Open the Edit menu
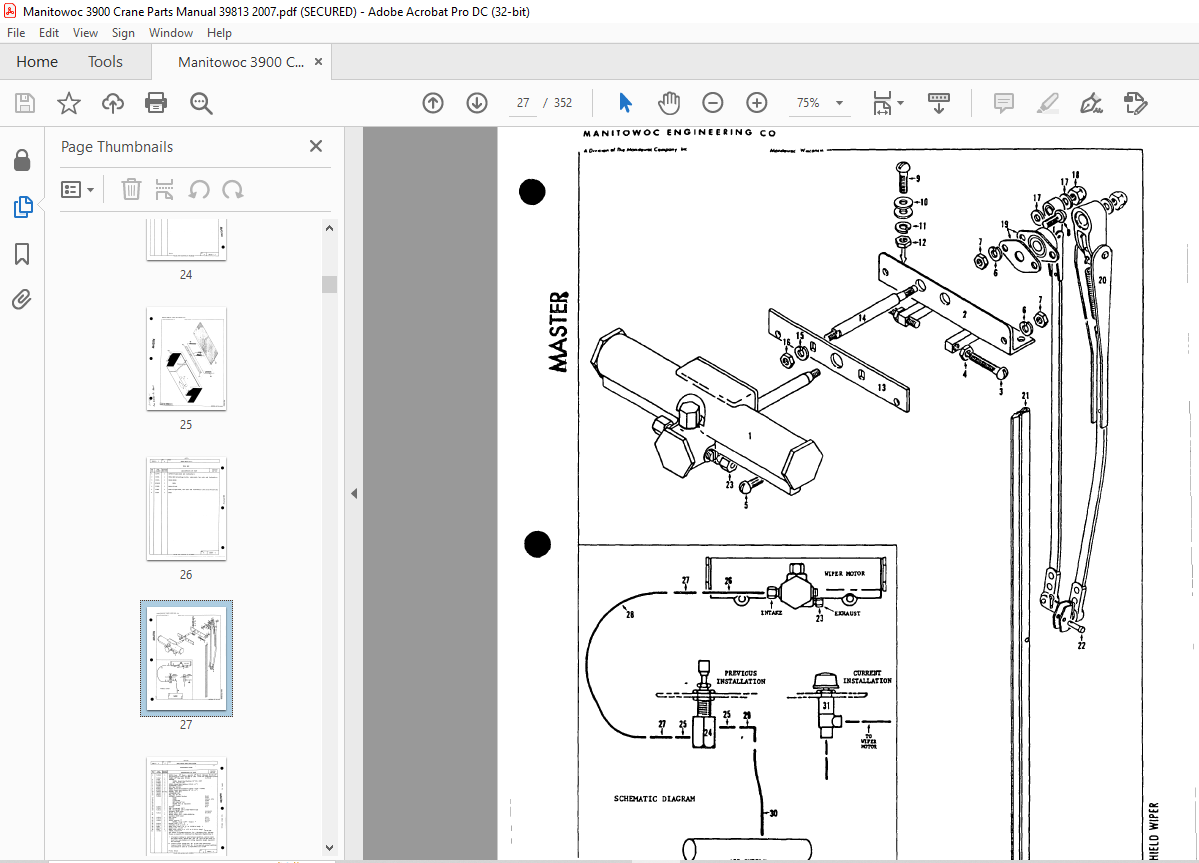 click(x=49, y=33)
